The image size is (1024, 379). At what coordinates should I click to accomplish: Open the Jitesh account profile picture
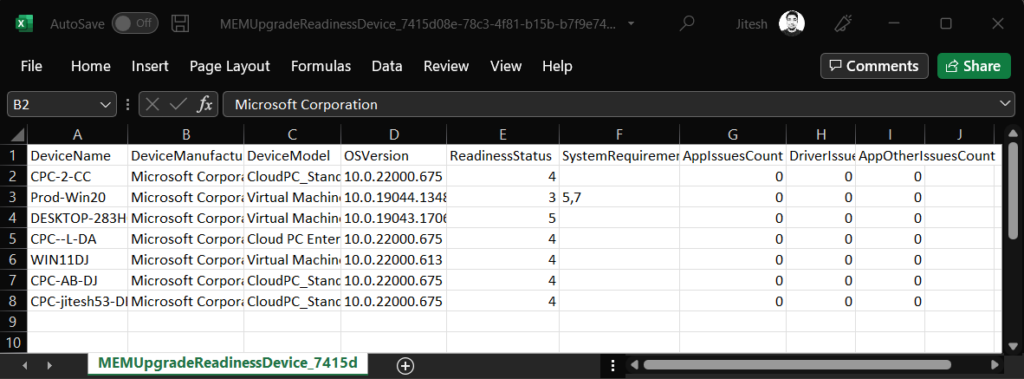tap(792, 24)
